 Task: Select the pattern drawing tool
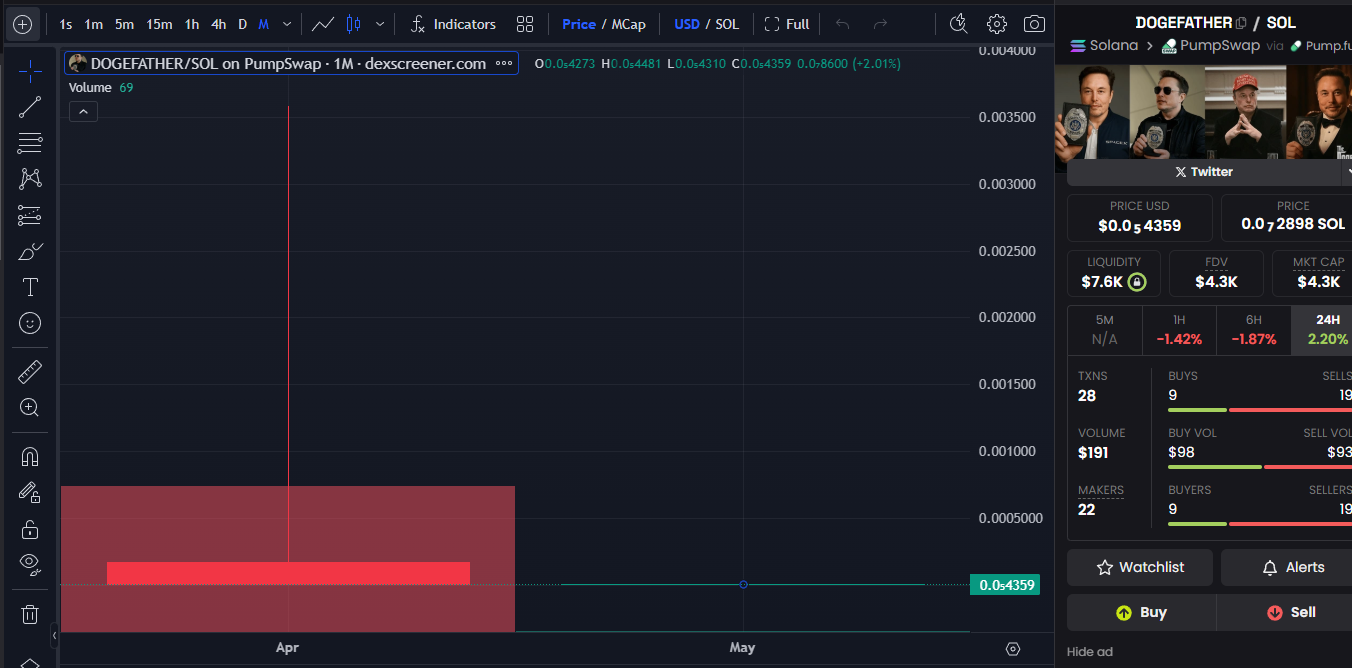(30, 179)
